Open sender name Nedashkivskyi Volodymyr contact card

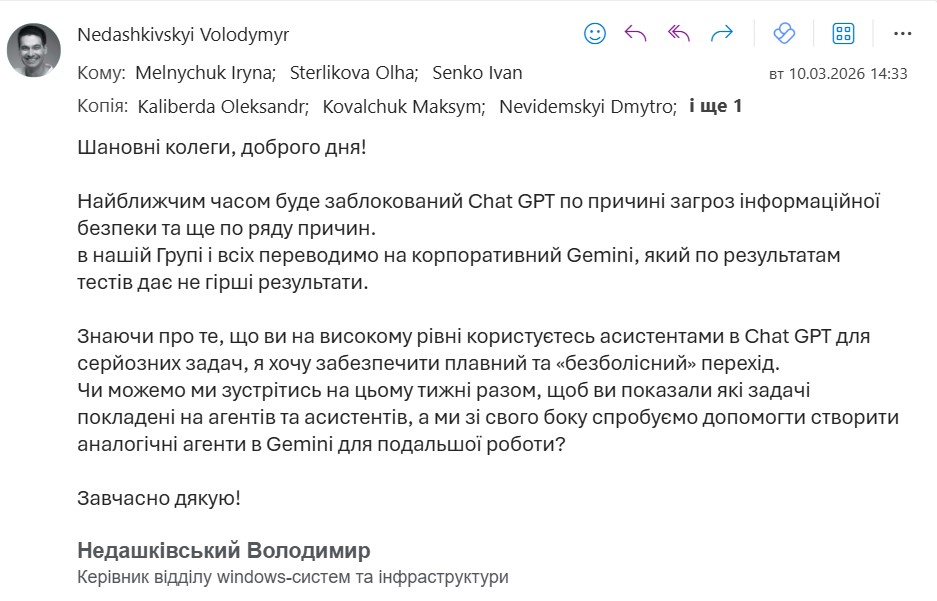coord(183,35)
